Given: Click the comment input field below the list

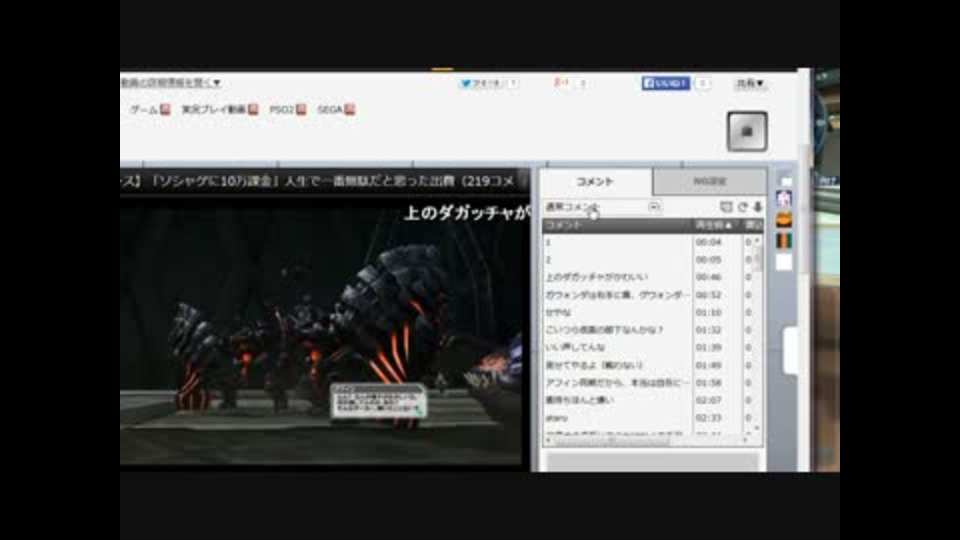Looking at the screenshot, I should pos(653,461).
